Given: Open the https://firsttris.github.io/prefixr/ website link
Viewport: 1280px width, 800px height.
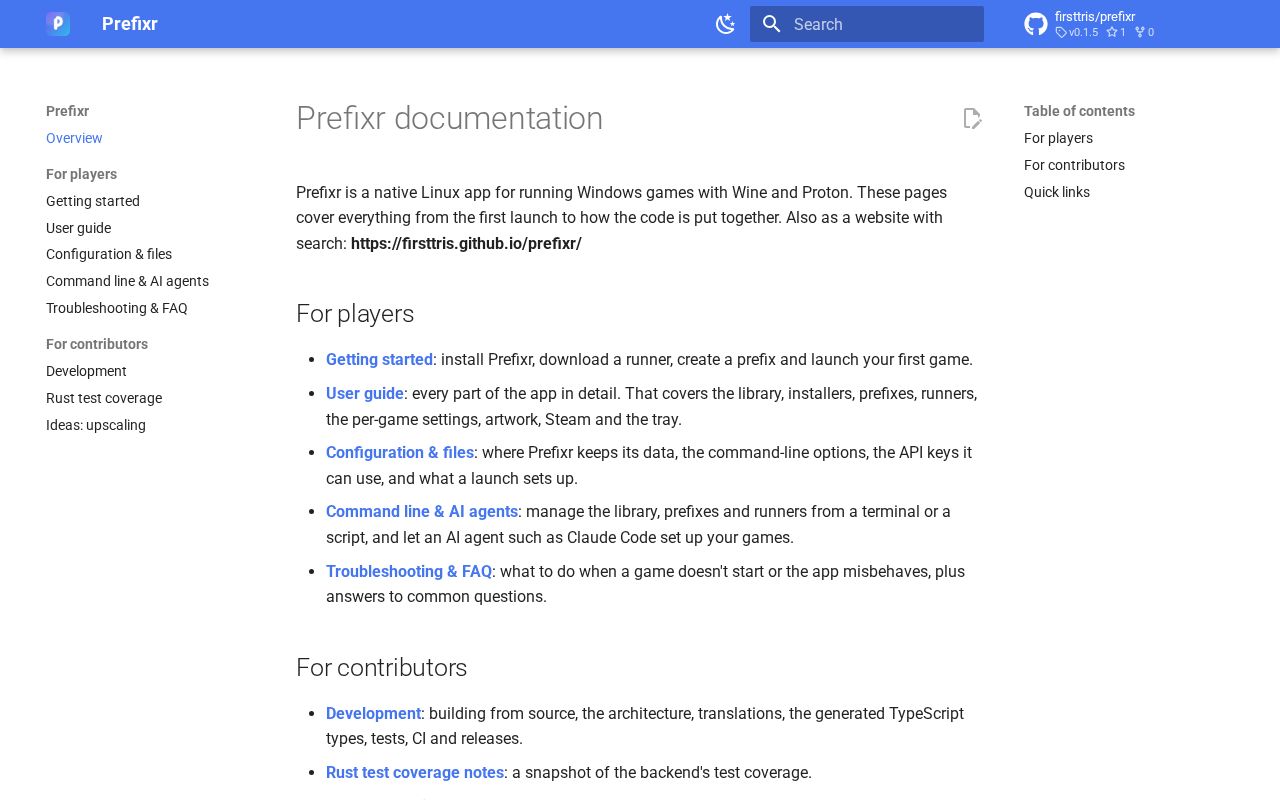Looking at the screenshot, I should (x=466, y=243).
